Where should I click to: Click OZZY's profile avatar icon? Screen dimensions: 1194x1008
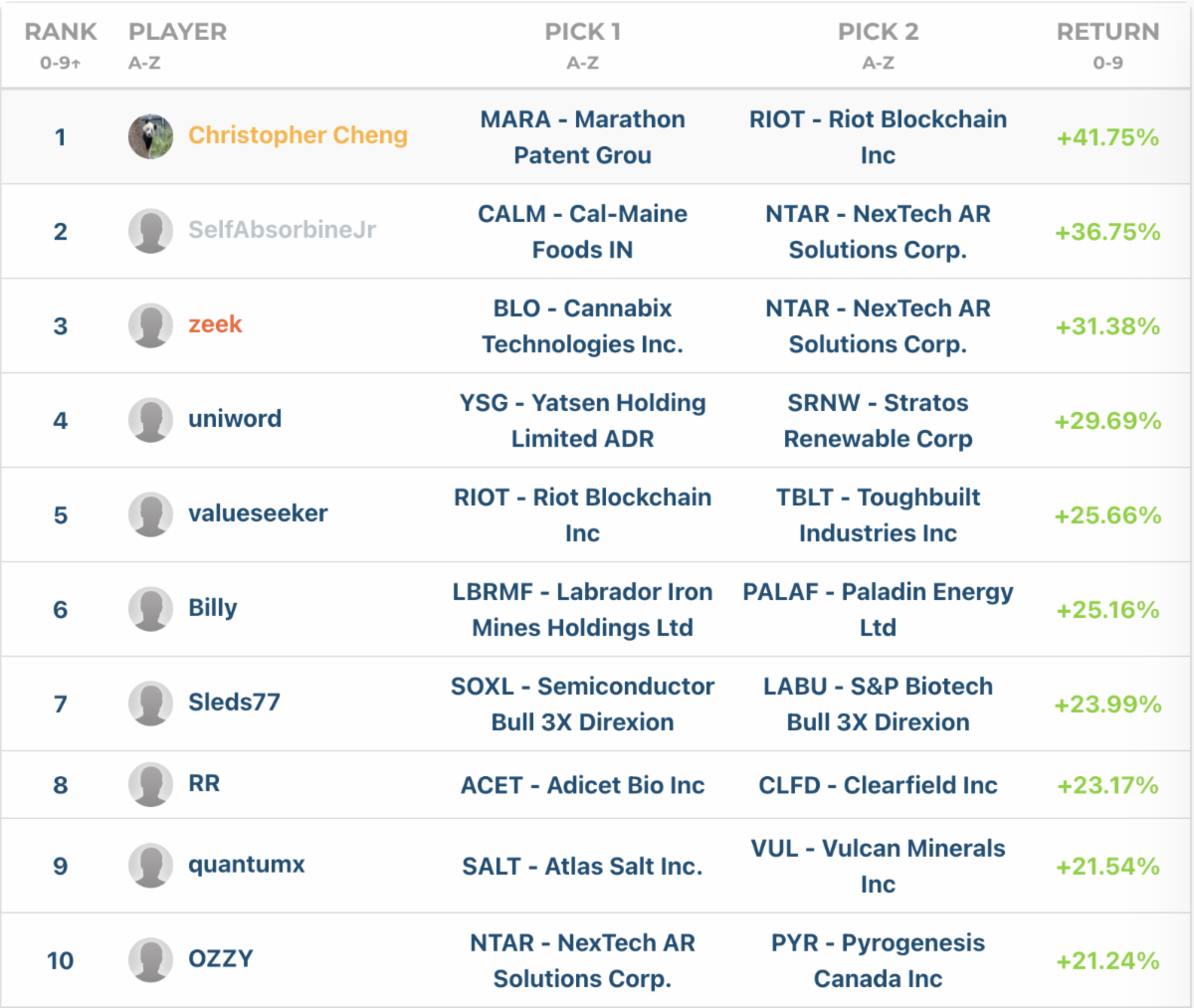click(x=150, y=960)
